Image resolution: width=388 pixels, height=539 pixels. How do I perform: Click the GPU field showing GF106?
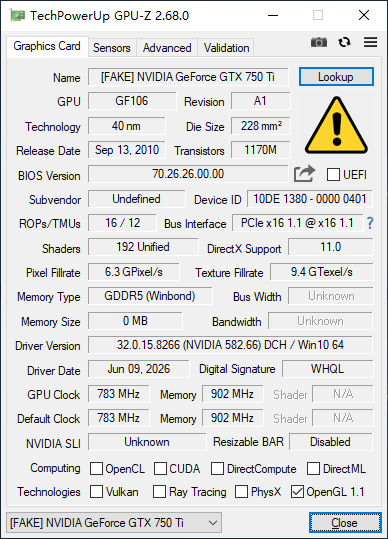132,101
